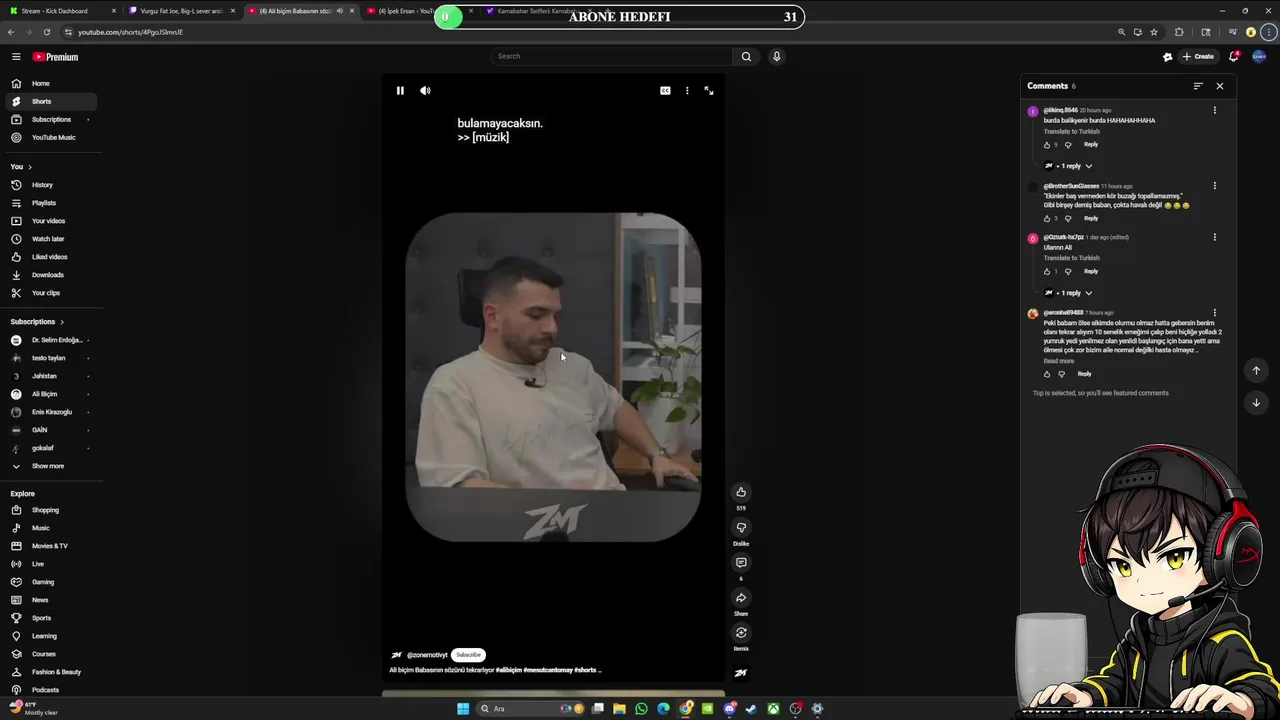Viewport: 1280px width, 720px height.
Task: Open History in the sidebar
Action: coord(50,185)
